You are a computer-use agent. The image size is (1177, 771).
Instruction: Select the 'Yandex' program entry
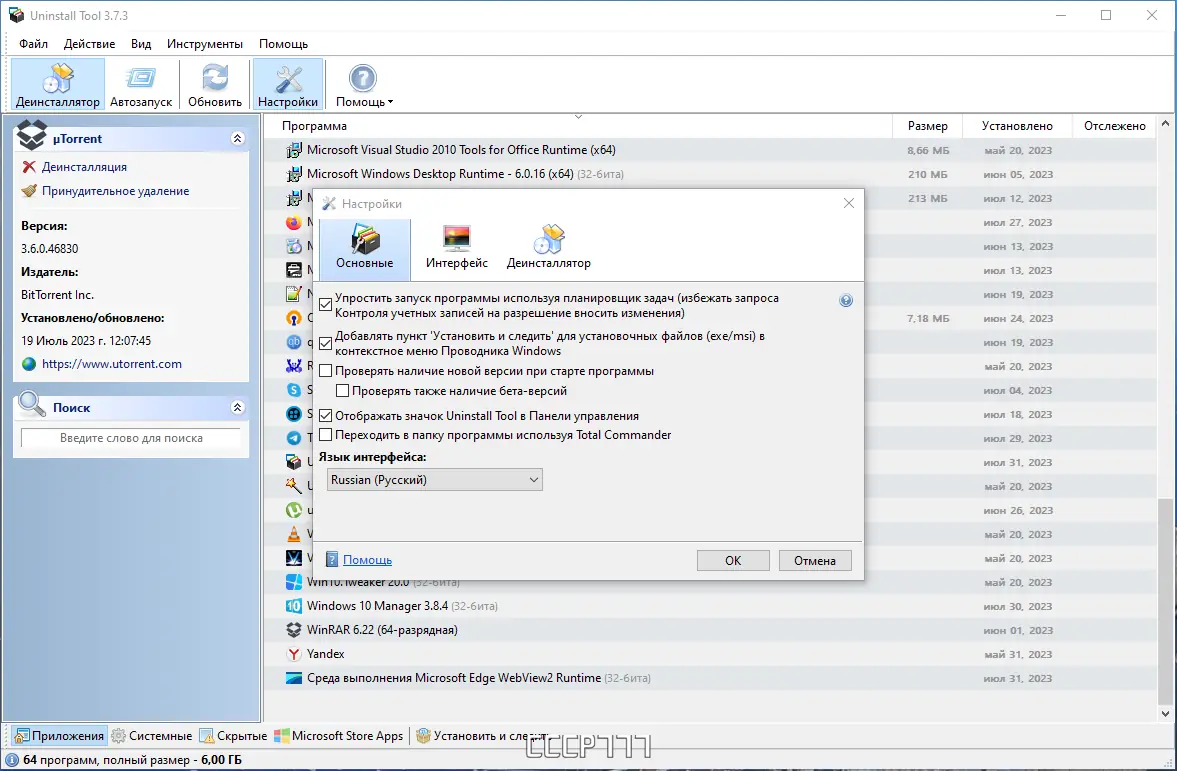click(326, 654)
